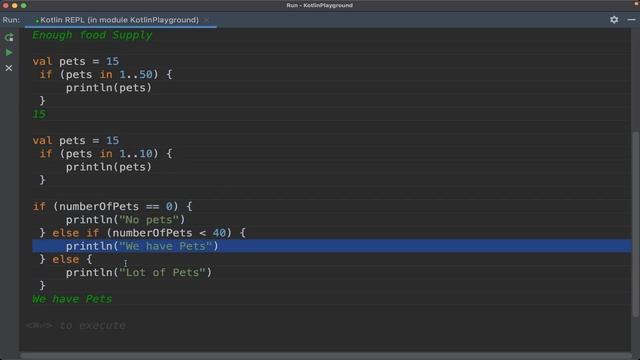The height and width of the screenshot is (360, 640).
Task: Click the horizontal scrollbar at bottom
Action: pos(325,356)
